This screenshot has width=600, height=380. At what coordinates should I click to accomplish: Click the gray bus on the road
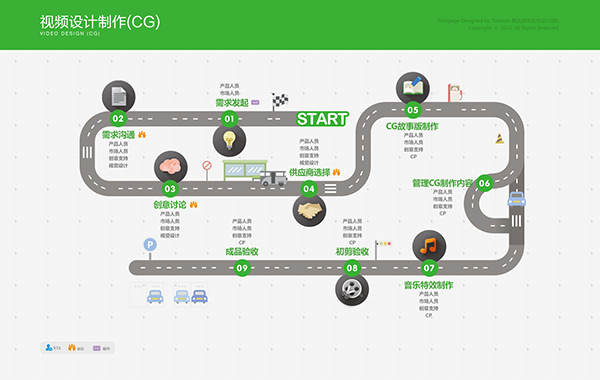[x=273, y=178]
